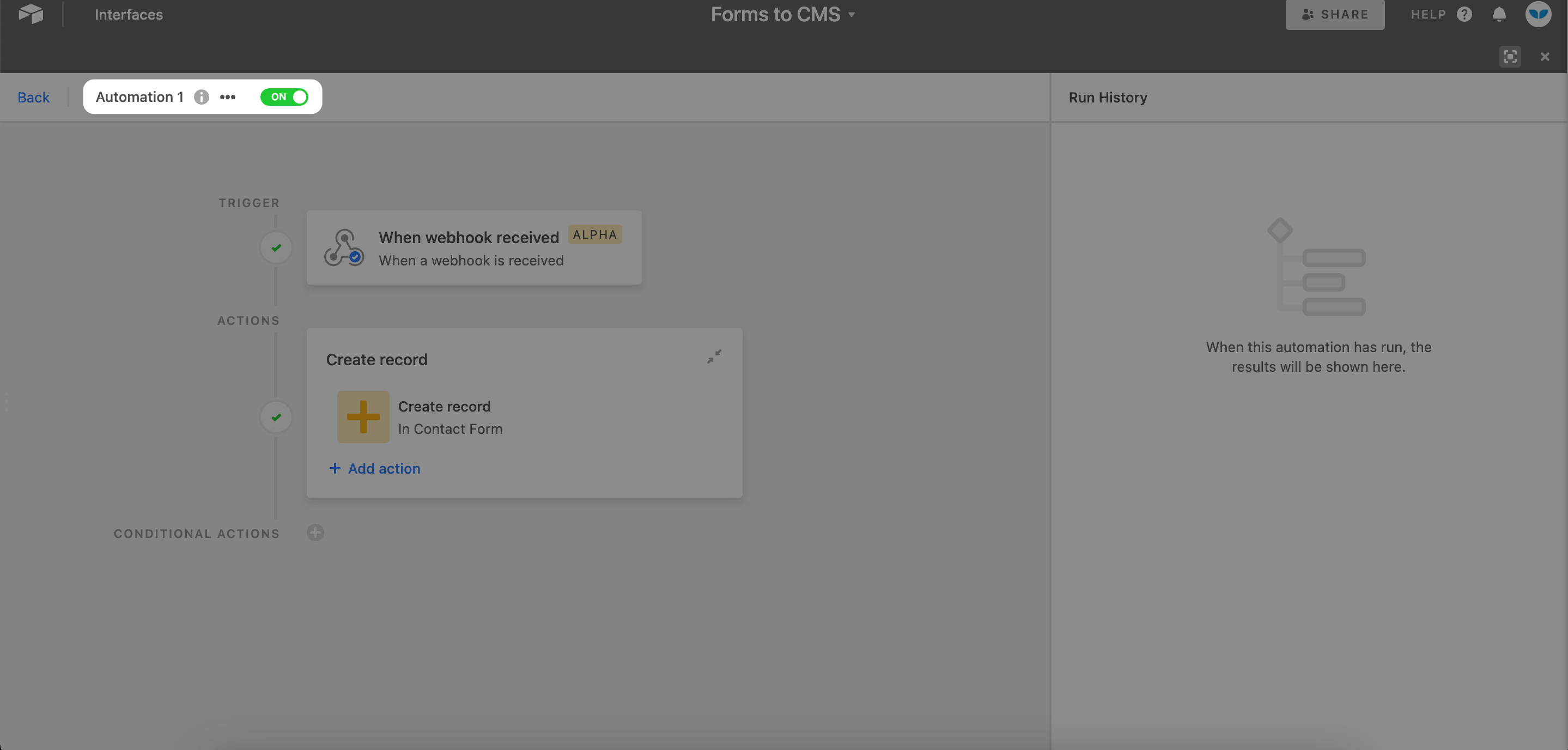
Task: Click the account avatar icon
Action: [x=1538, y=15]
